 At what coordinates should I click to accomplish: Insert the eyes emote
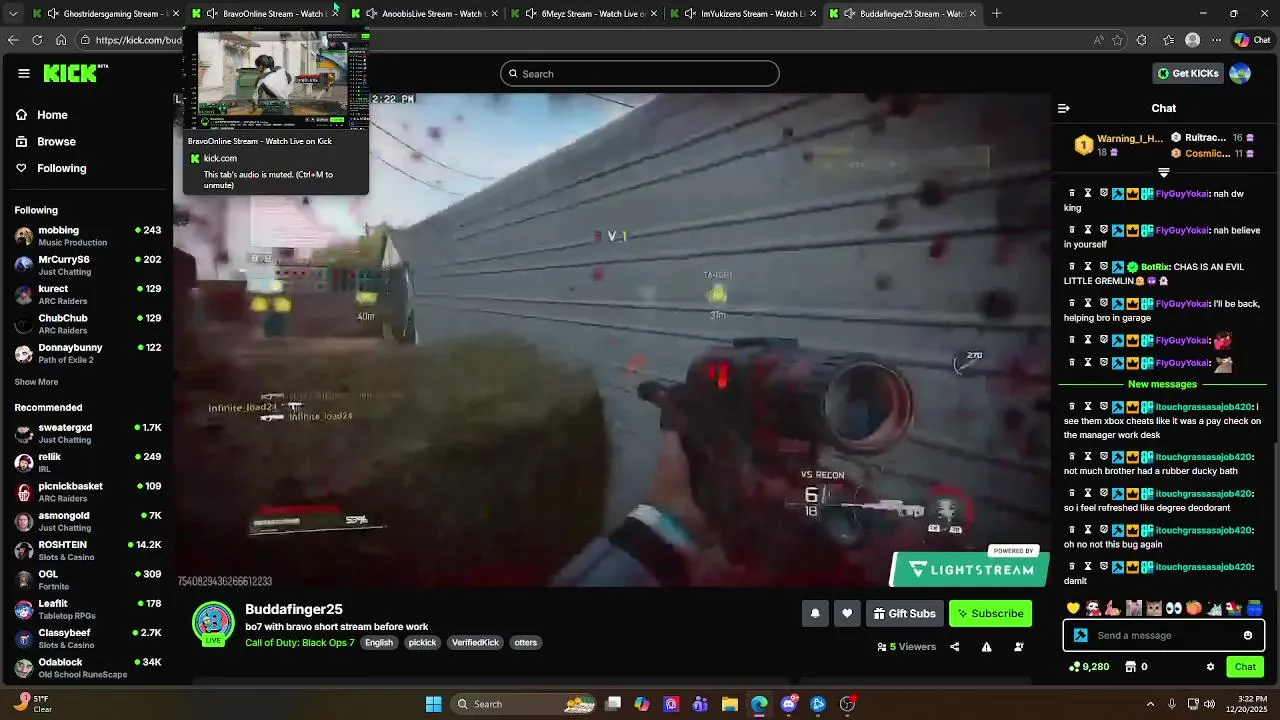[1174, 608]
